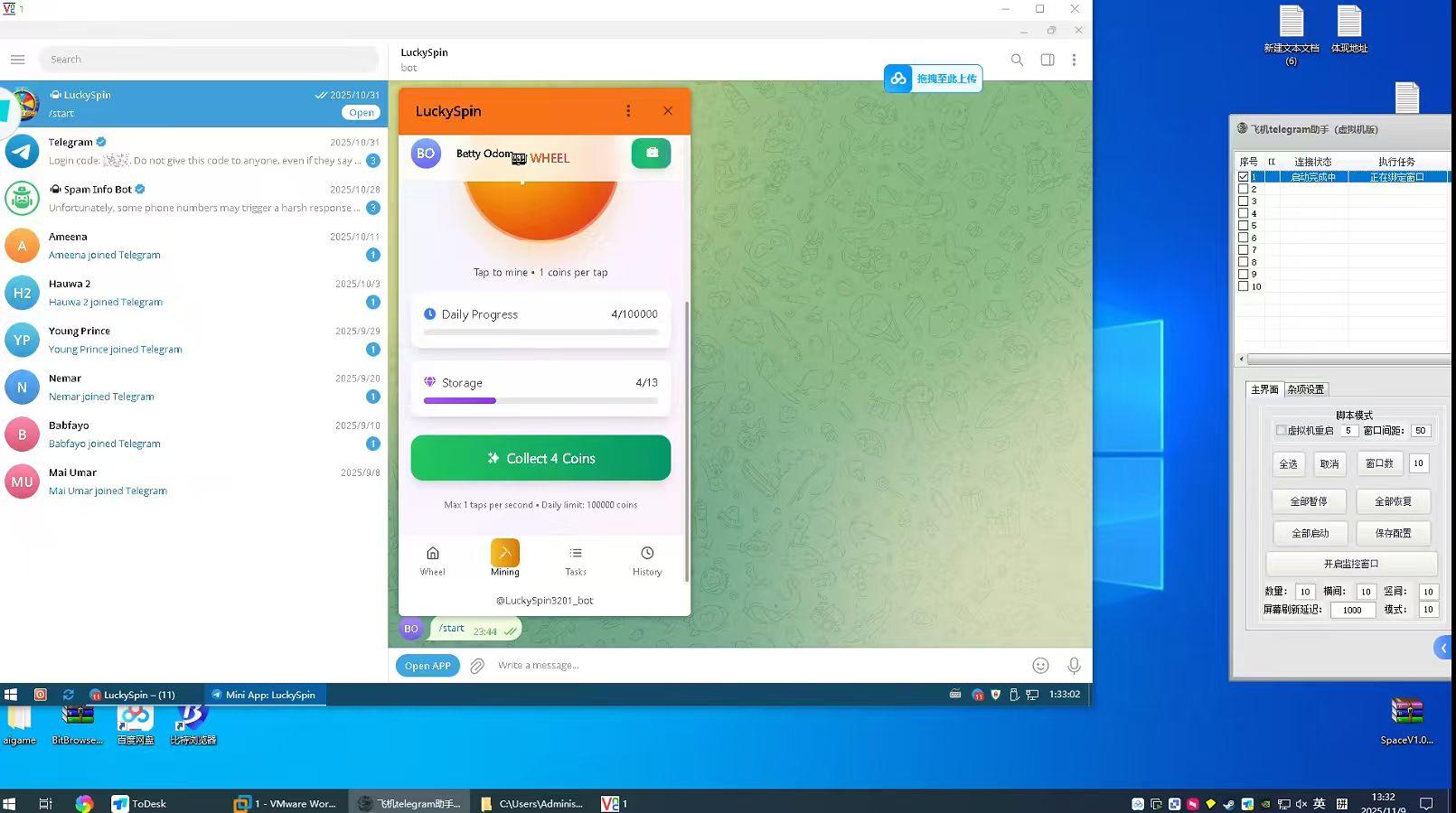Click the Telegram search input field
The width and height of the screenshot is (1456, 813).
click(x=210, y=60)
